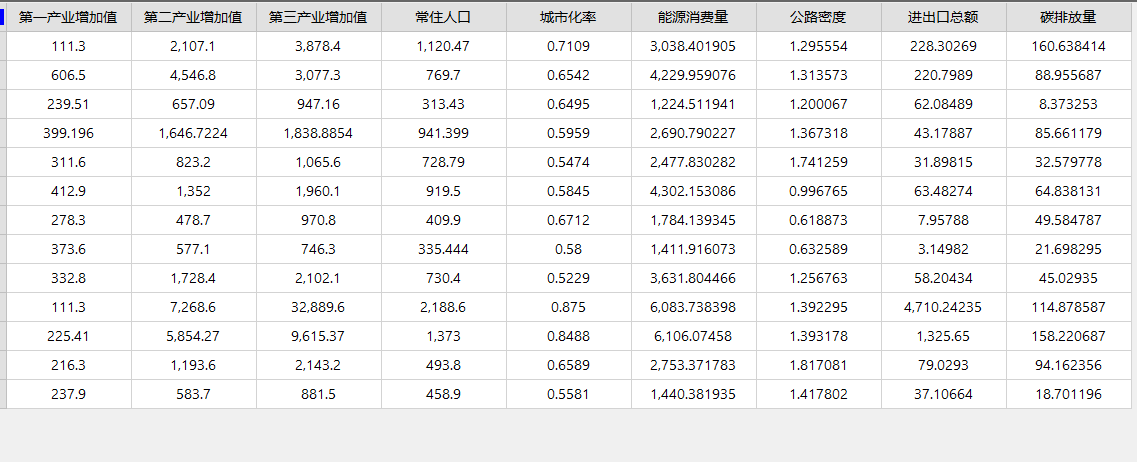This screenshot has height=462, width=1137.
Task: Select the 城市化率 cell with 0.875
Action: 569,308
